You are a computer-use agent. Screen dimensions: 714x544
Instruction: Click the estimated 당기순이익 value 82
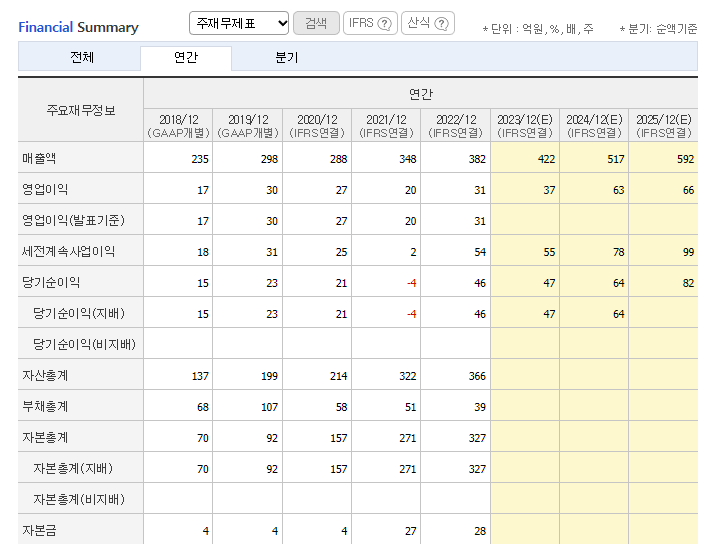click(688, 283)
